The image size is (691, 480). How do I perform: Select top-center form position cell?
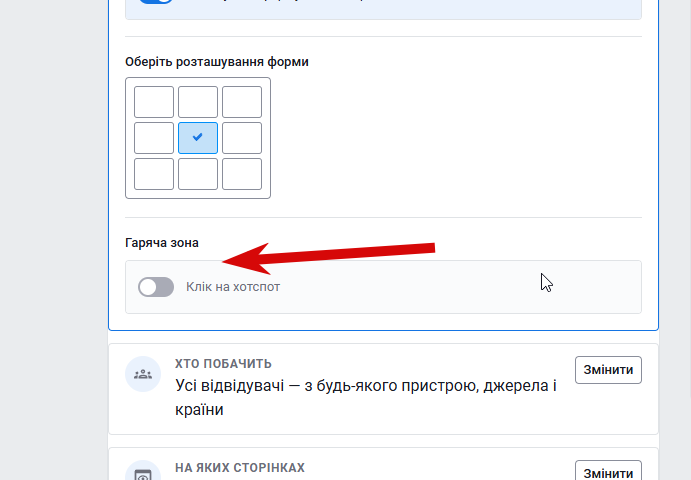click(198, 102)
